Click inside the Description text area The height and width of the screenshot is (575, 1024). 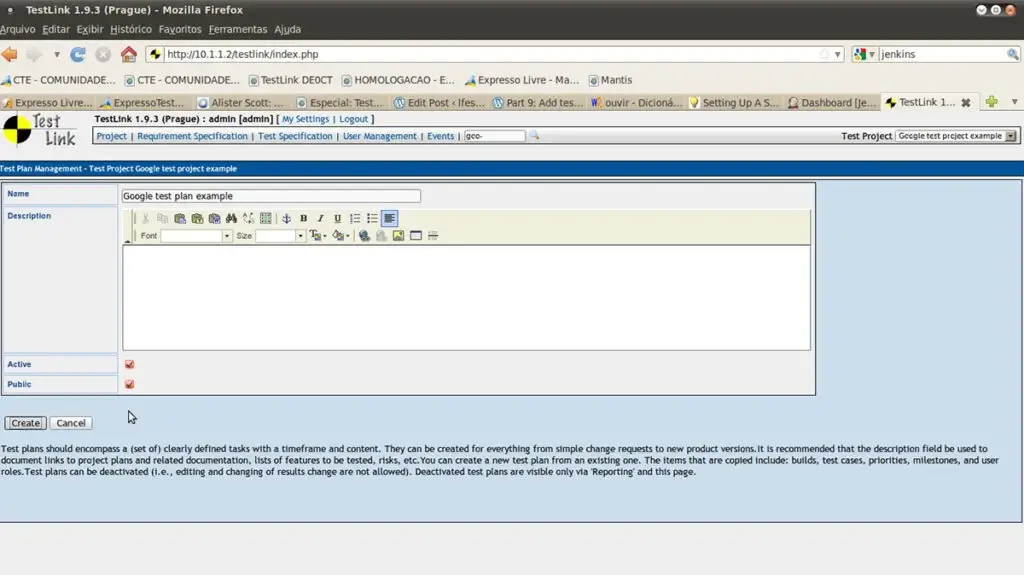(466, 298)
